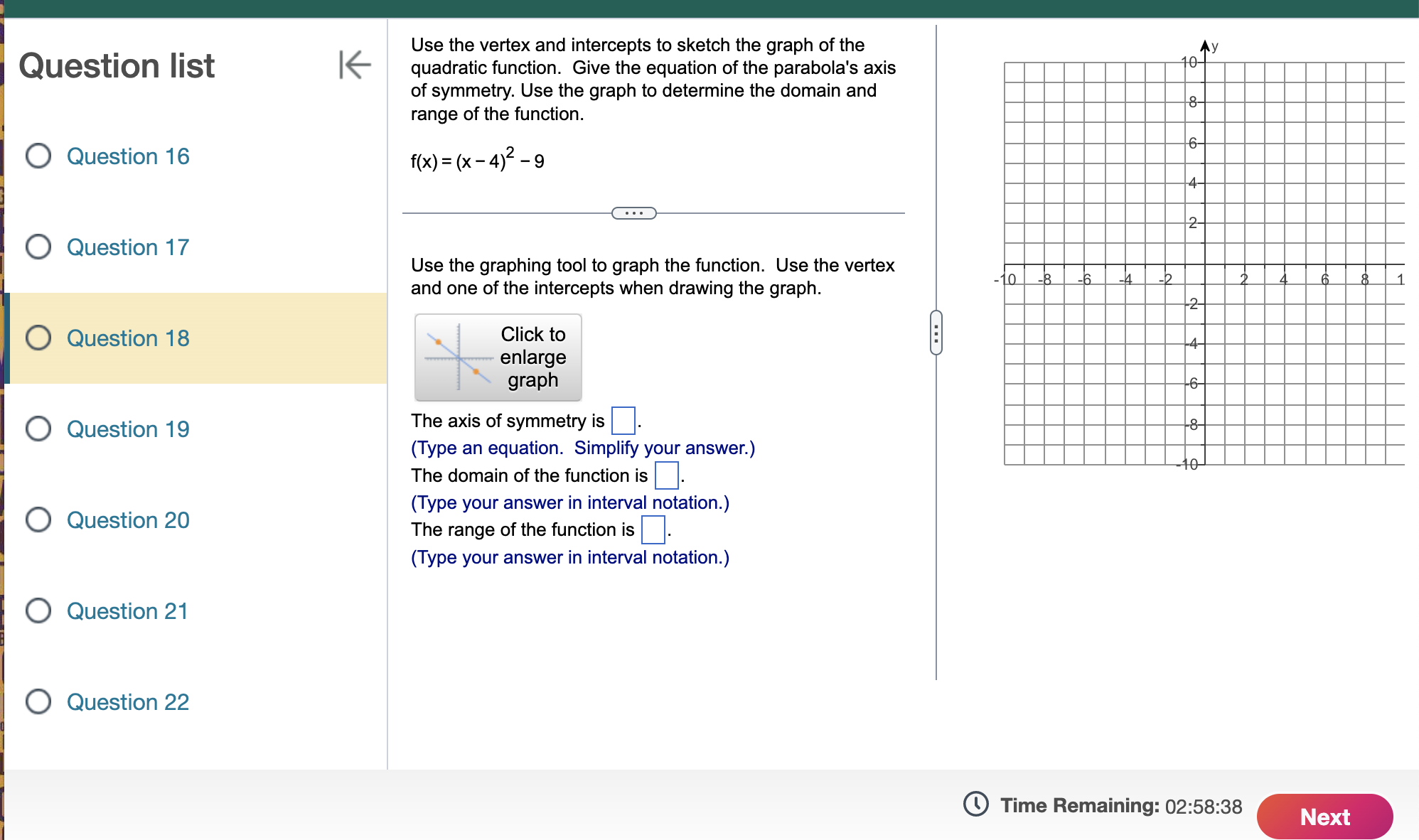Click the 'Click to enlarge graph' tool

(498, 357)
